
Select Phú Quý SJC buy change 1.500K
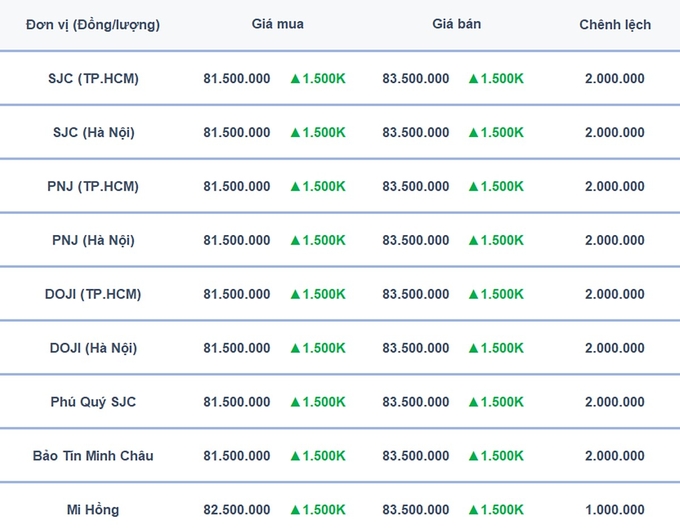pos(318,402)
